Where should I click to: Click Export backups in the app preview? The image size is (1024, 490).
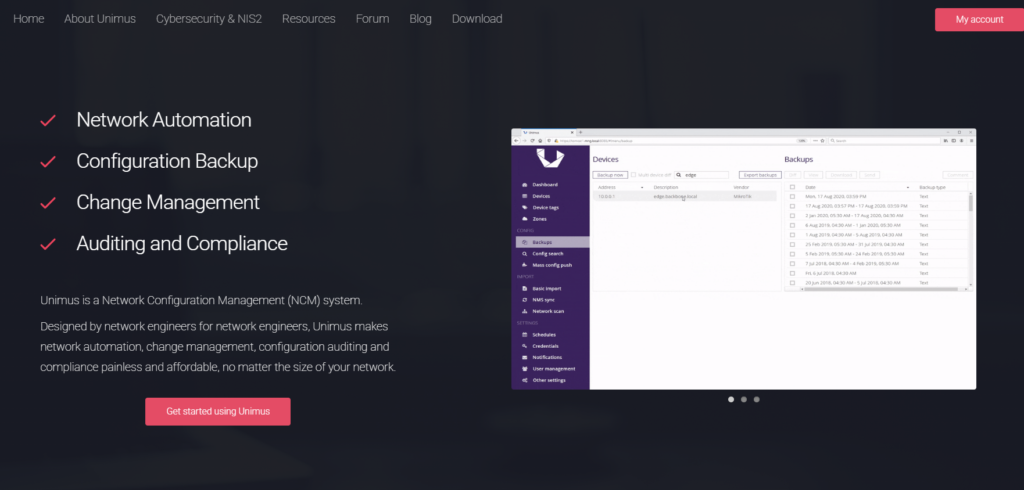(760, 175)
